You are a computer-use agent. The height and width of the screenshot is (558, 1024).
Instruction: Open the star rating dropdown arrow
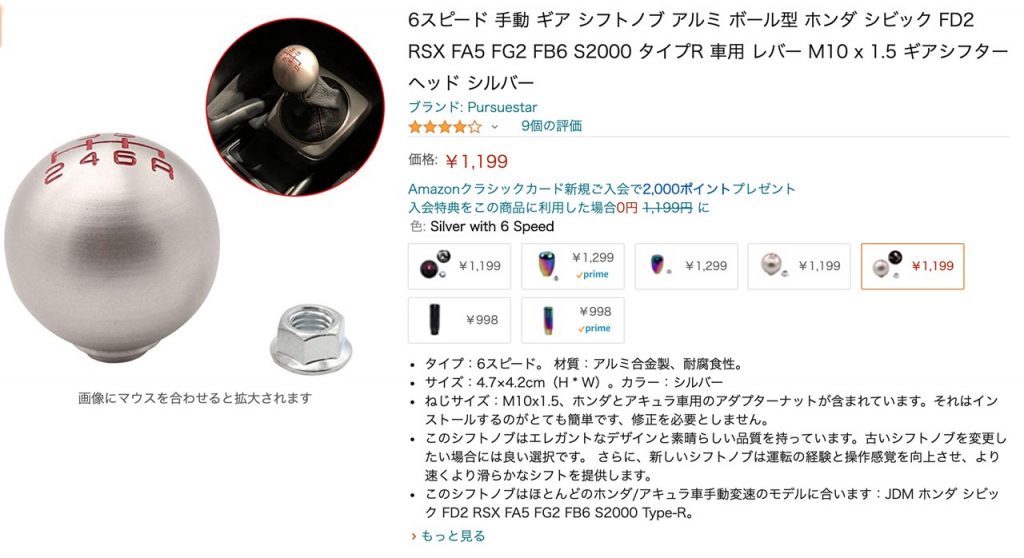click(x=494, y=127)
